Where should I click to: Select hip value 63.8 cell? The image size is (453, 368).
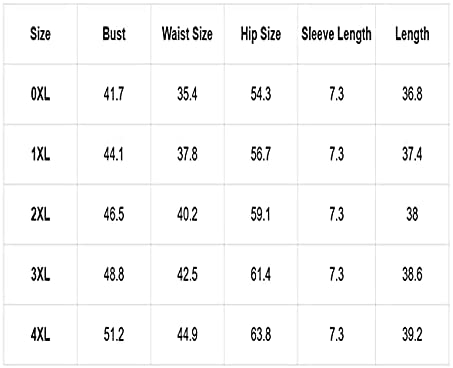[261, 335]
